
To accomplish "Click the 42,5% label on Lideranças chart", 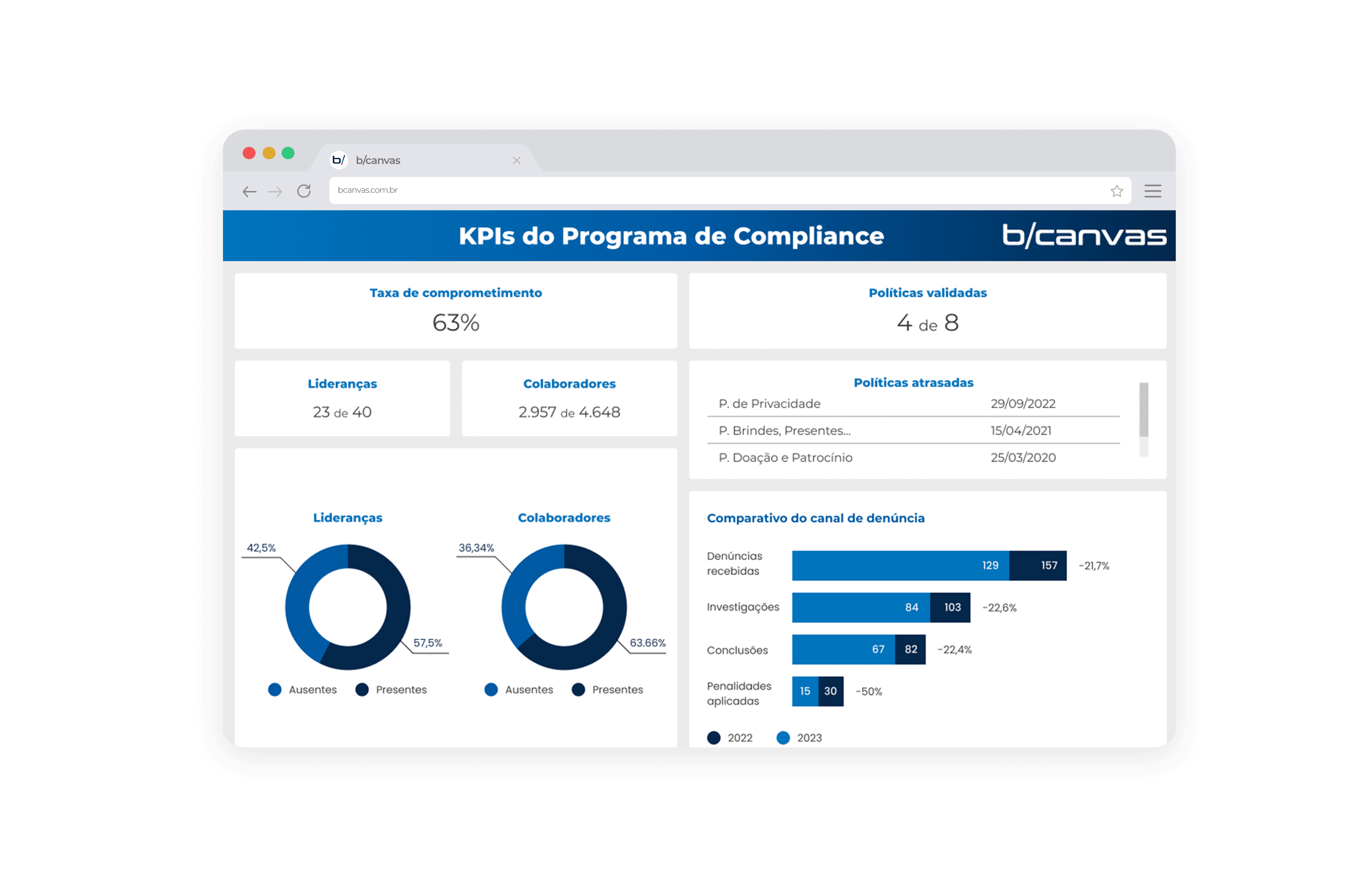I will [261, 548].
